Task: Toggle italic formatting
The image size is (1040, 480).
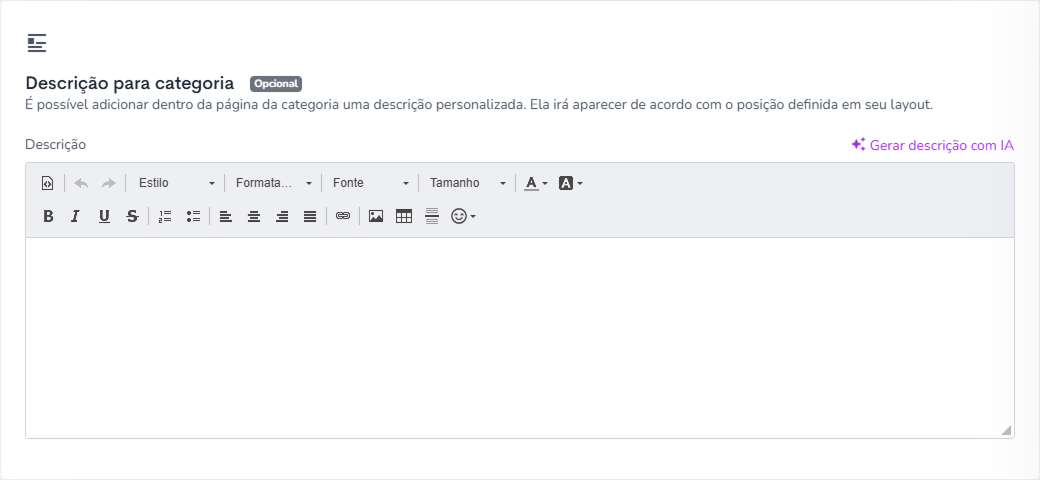Action: 76,216
